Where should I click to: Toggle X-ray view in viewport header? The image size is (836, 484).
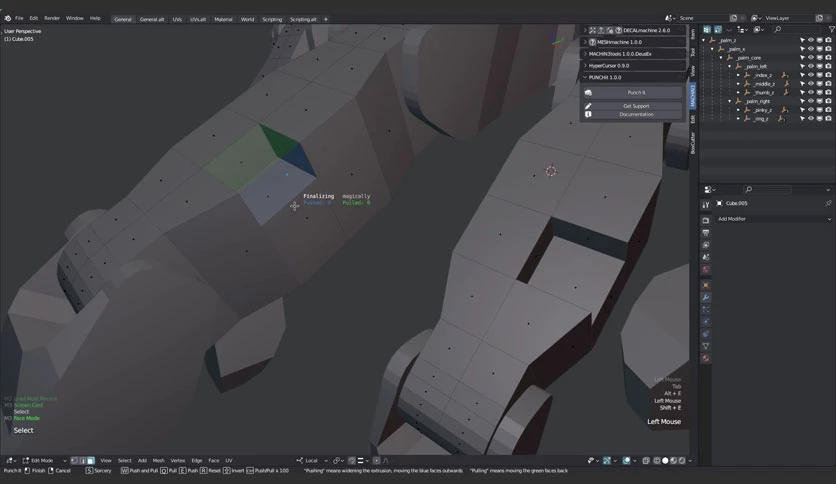coord(646,461)
